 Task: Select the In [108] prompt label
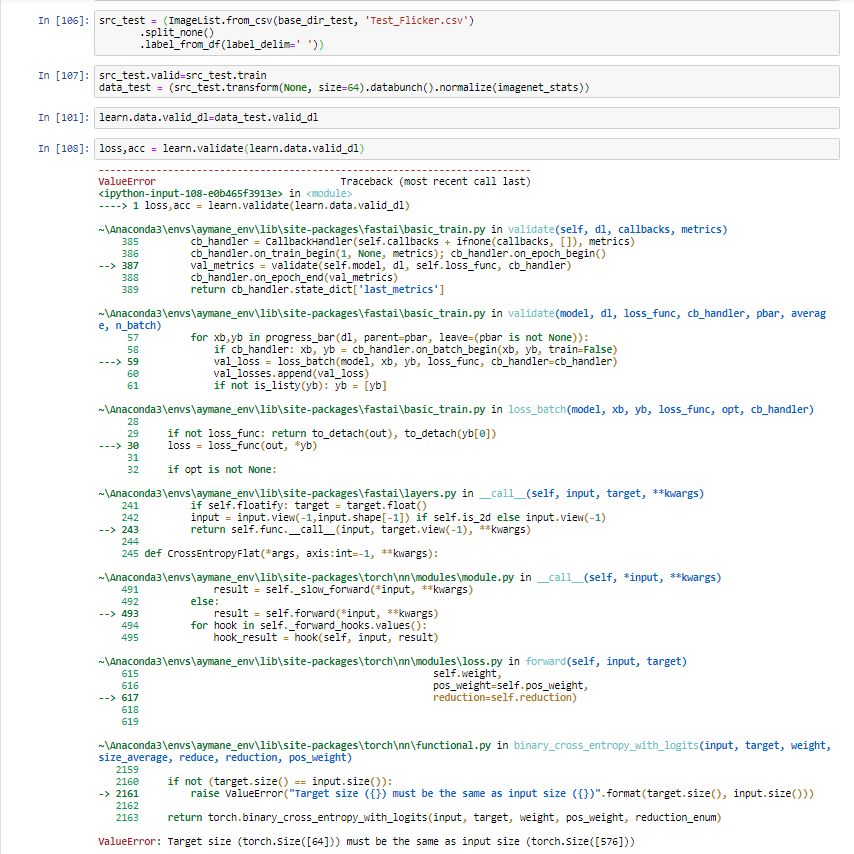[63, 149]
